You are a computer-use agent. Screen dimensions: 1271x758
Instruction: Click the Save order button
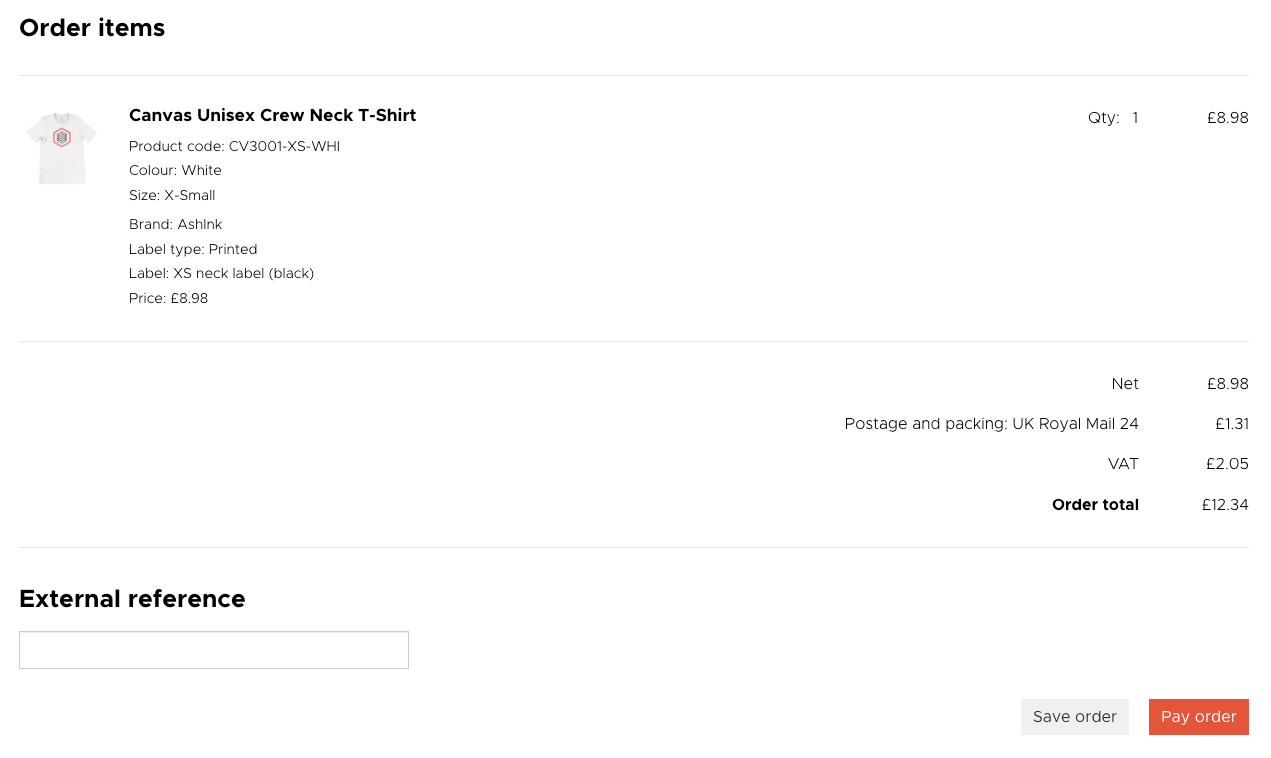tap(1075, 717)
